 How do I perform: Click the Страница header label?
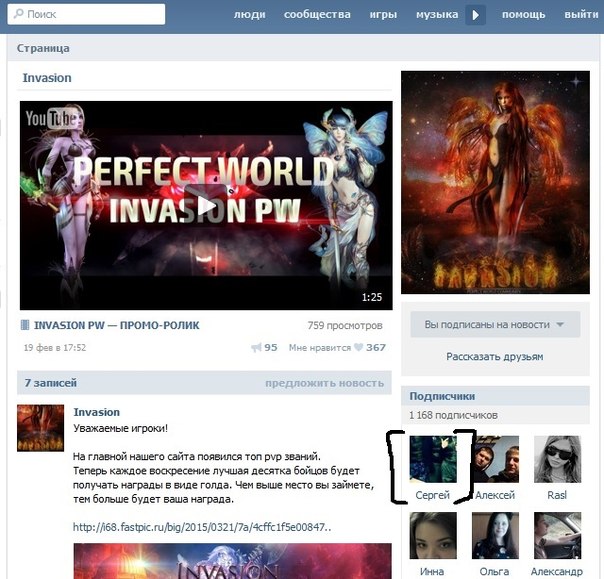[x=43, y=48]
